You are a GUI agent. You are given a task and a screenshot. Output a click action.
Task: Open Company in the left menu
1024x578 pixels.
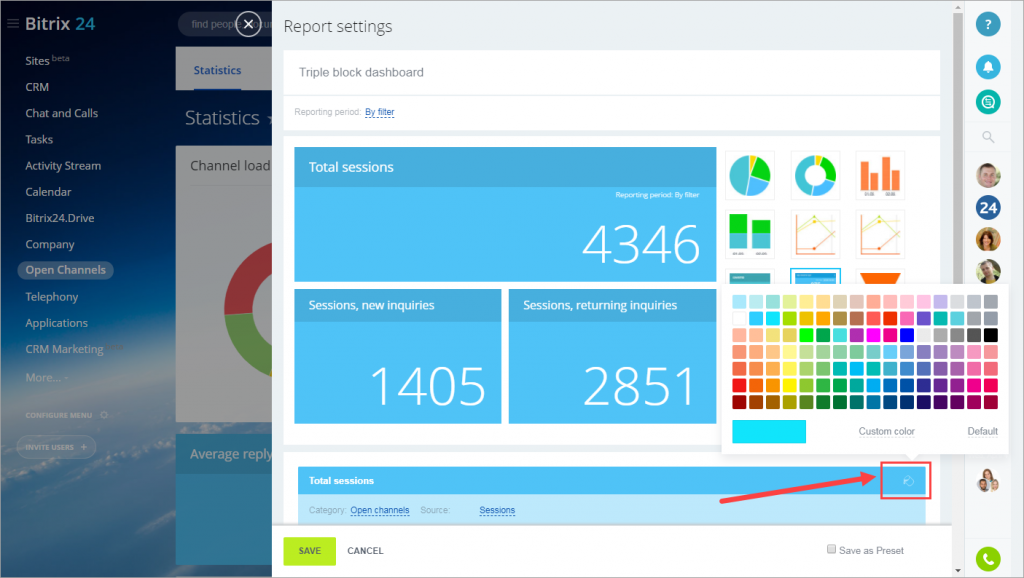(x=50, y=244)
